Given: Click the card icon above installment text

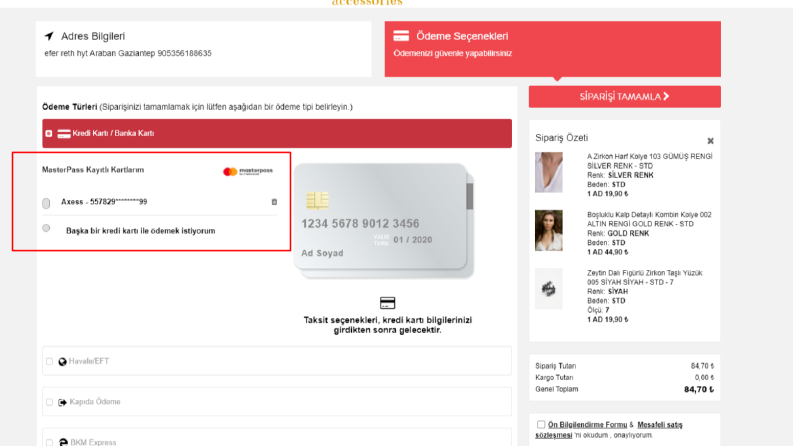Looking at the screenshot, I should (x=387, y=303).
